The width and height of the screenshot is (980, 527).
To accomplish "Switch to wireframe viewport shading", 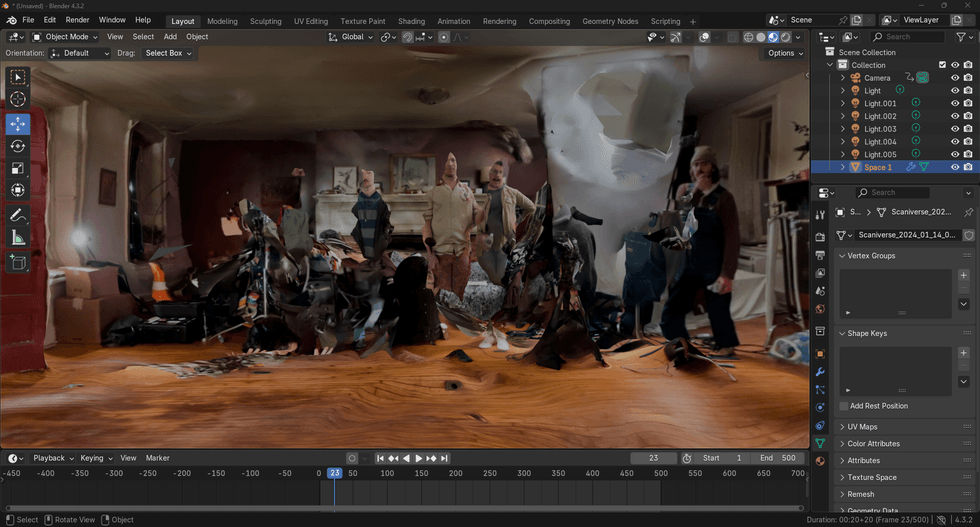I will click(x=748, y=37).
